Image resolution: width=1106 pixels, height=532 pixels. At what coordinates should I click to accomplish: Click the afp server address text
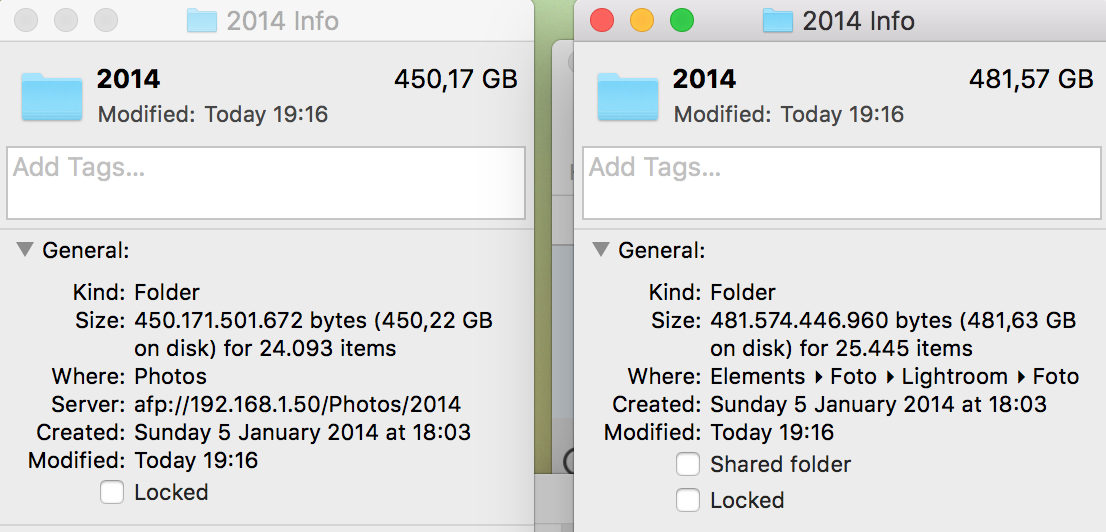click(x=298, y=404)
